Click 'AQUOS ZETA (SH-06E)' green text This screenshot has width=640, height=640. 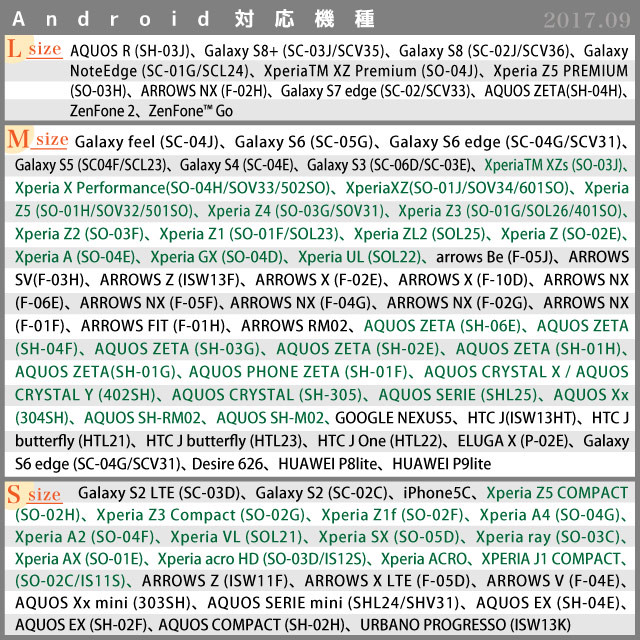click(442, 326)
